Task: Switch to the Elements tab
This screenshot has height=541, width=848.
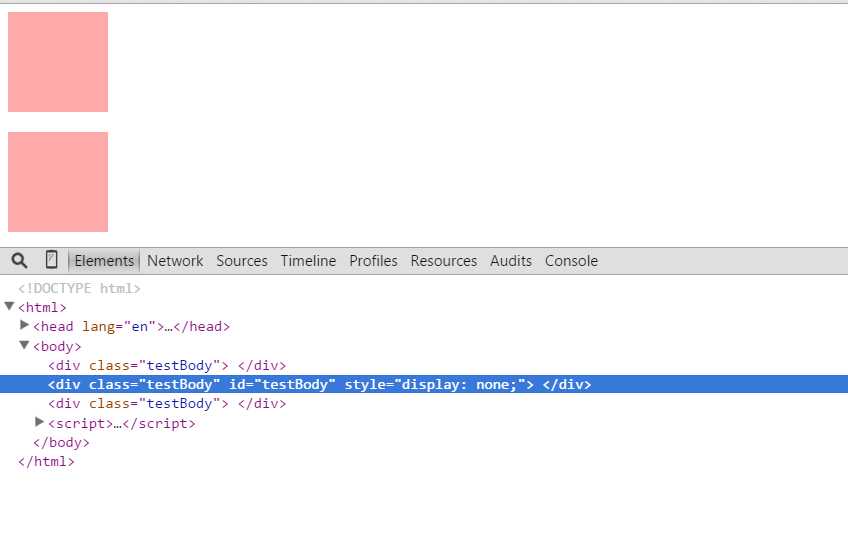Action: (104, 261)
